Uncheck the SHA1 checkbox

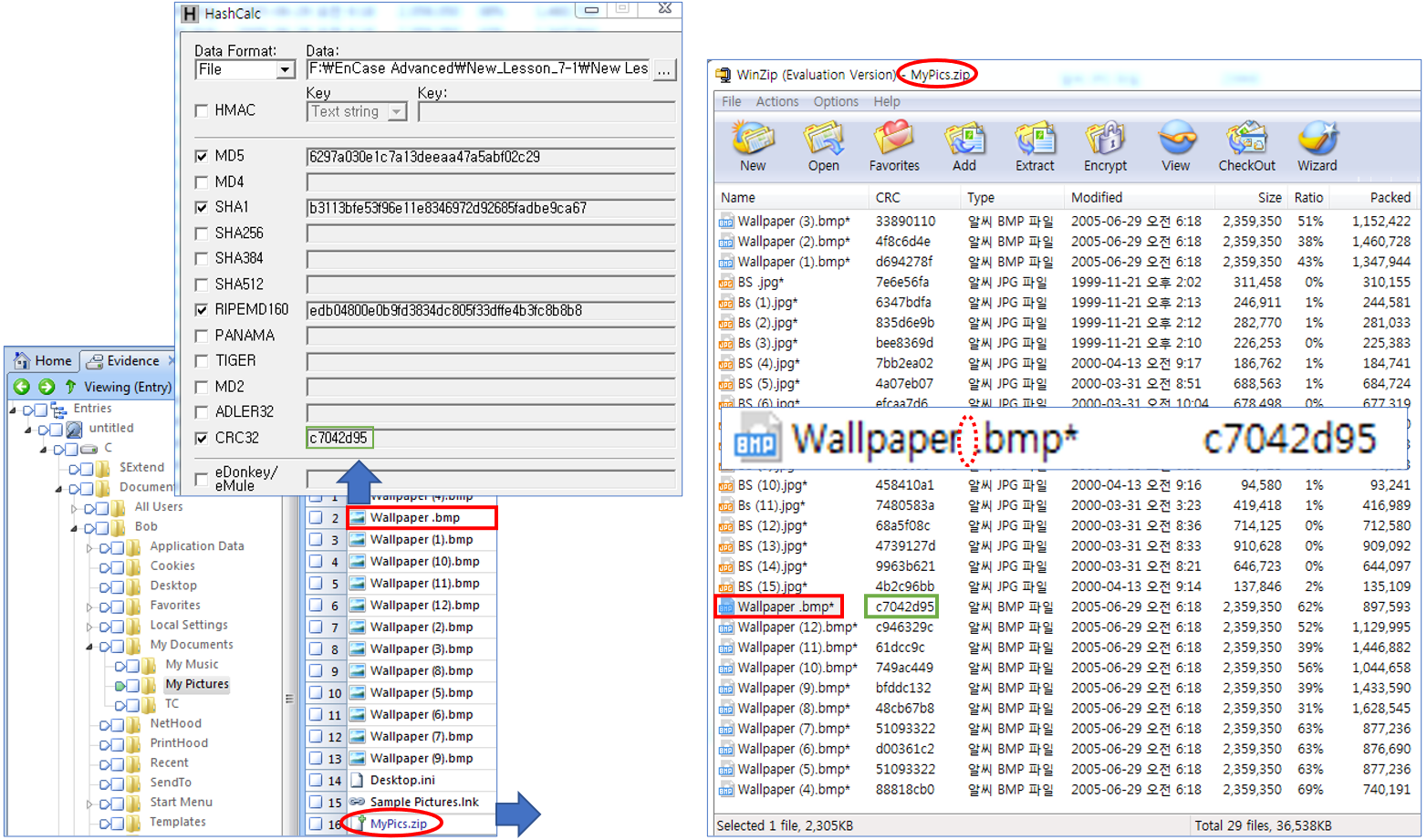(201, 207)
